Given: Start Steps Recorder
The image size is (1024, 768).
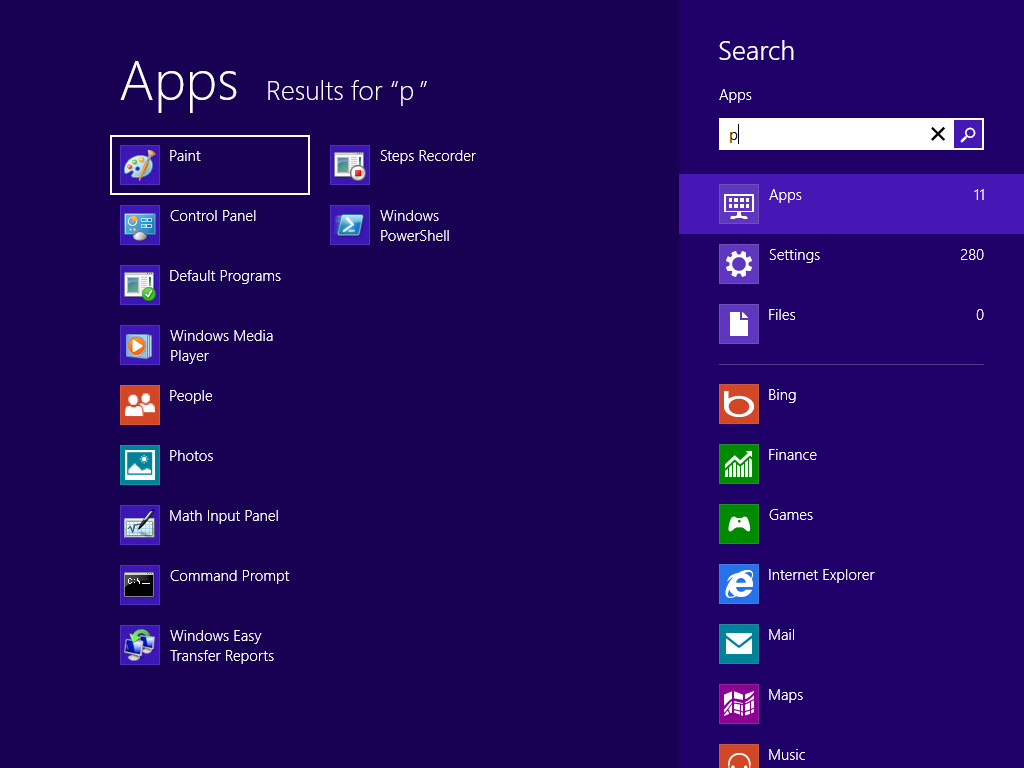Looking at the screenshot, I should click(350, 165).
